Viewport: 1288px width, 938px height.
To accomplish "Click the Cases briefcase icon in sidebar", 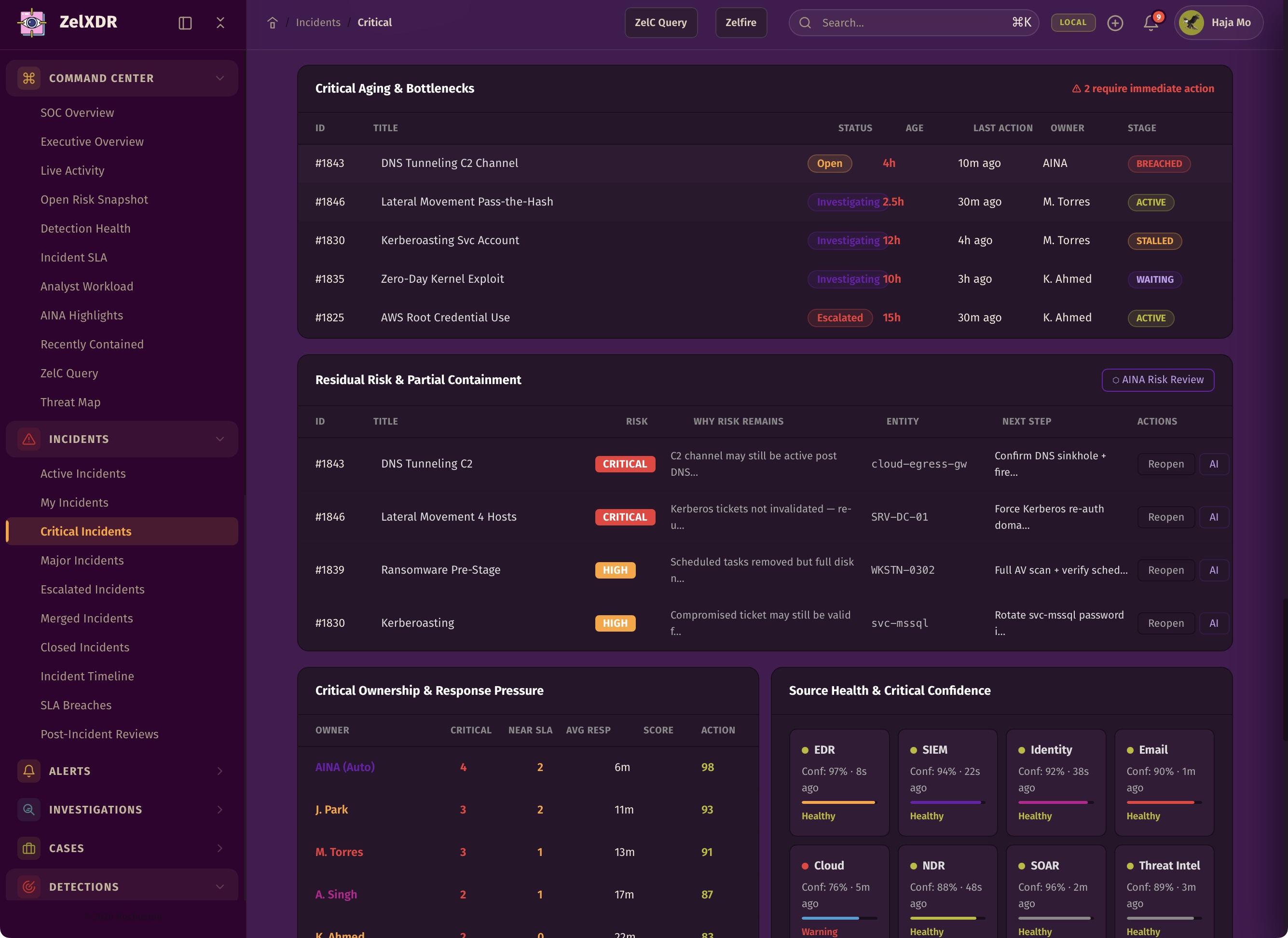I will (29, 848).
